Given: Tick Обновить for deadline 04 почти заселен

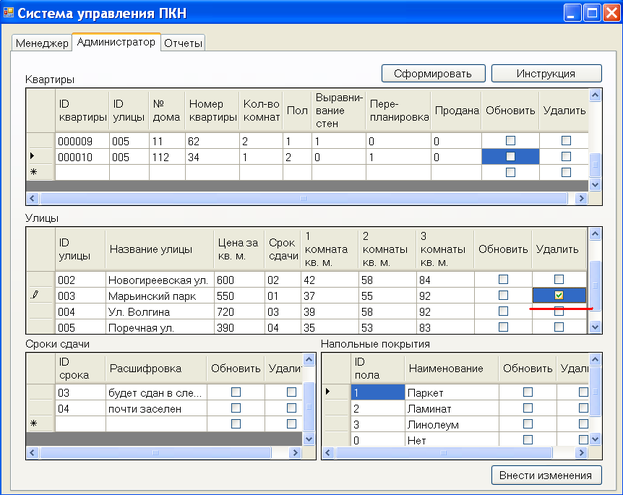Looking at the screenshot, I should coord(236,408).
